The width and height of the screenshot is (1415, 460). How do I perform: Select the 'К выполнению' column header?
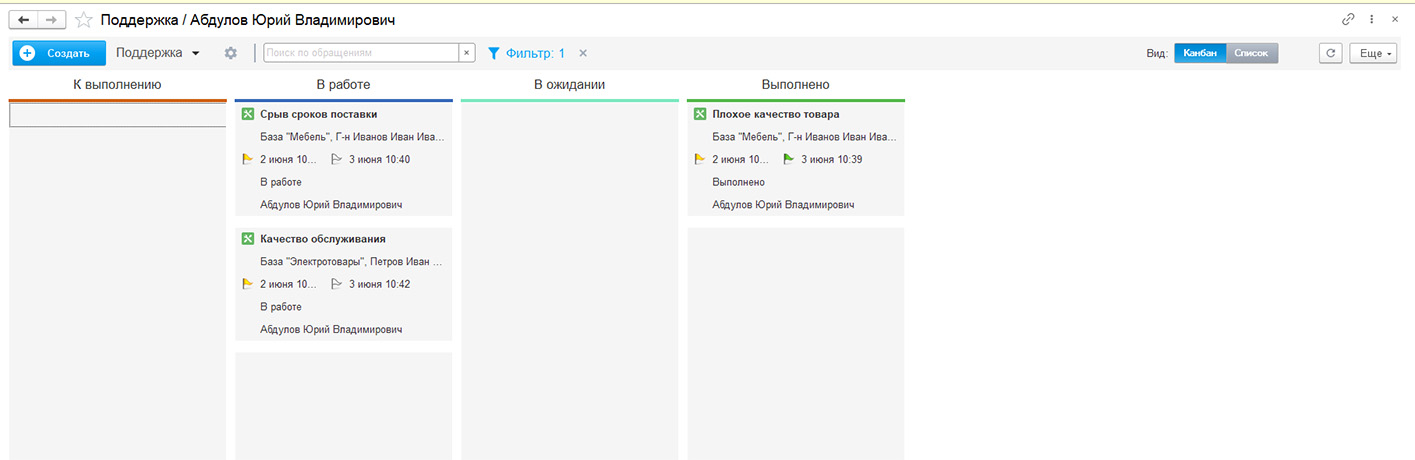[117, 85]
